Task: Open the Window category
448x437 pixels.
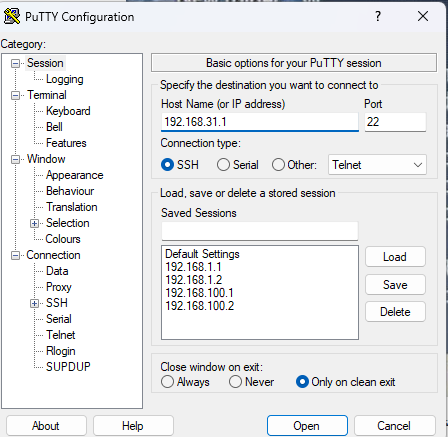Action: (46, 159)
